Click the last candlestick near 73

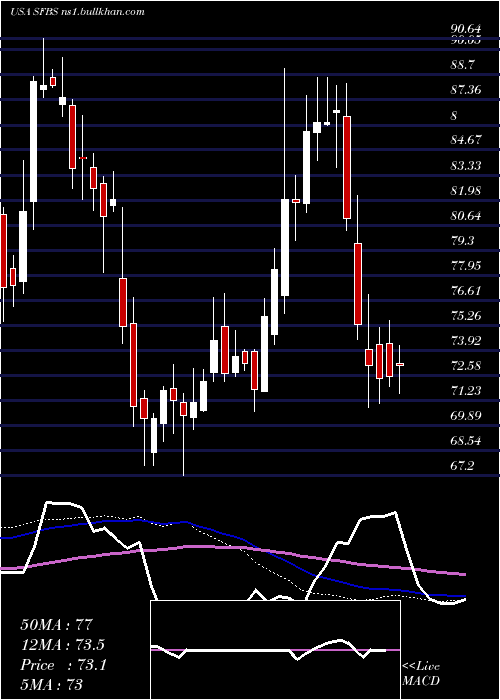point(400,365)
